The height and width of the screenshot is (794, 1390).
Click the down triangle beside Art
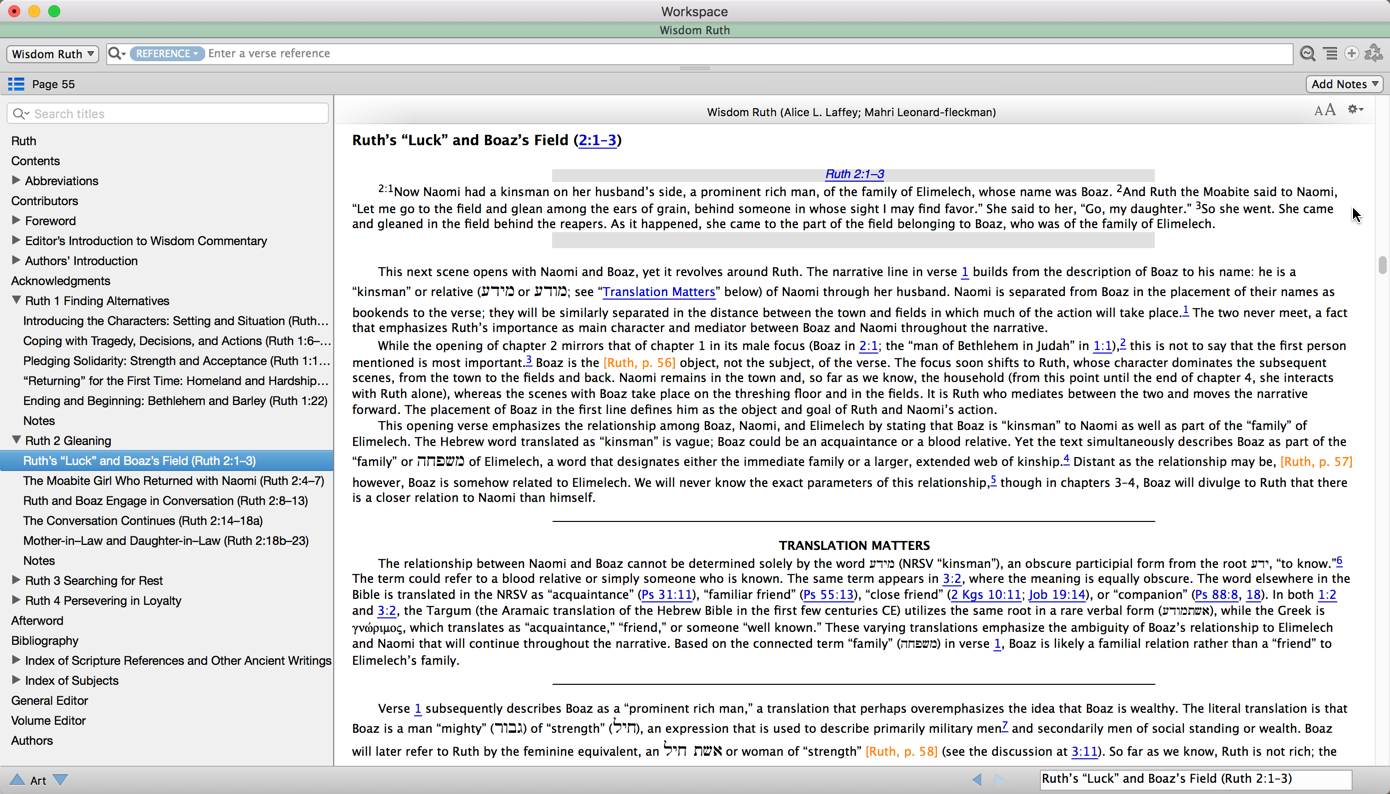coord(61,780)
